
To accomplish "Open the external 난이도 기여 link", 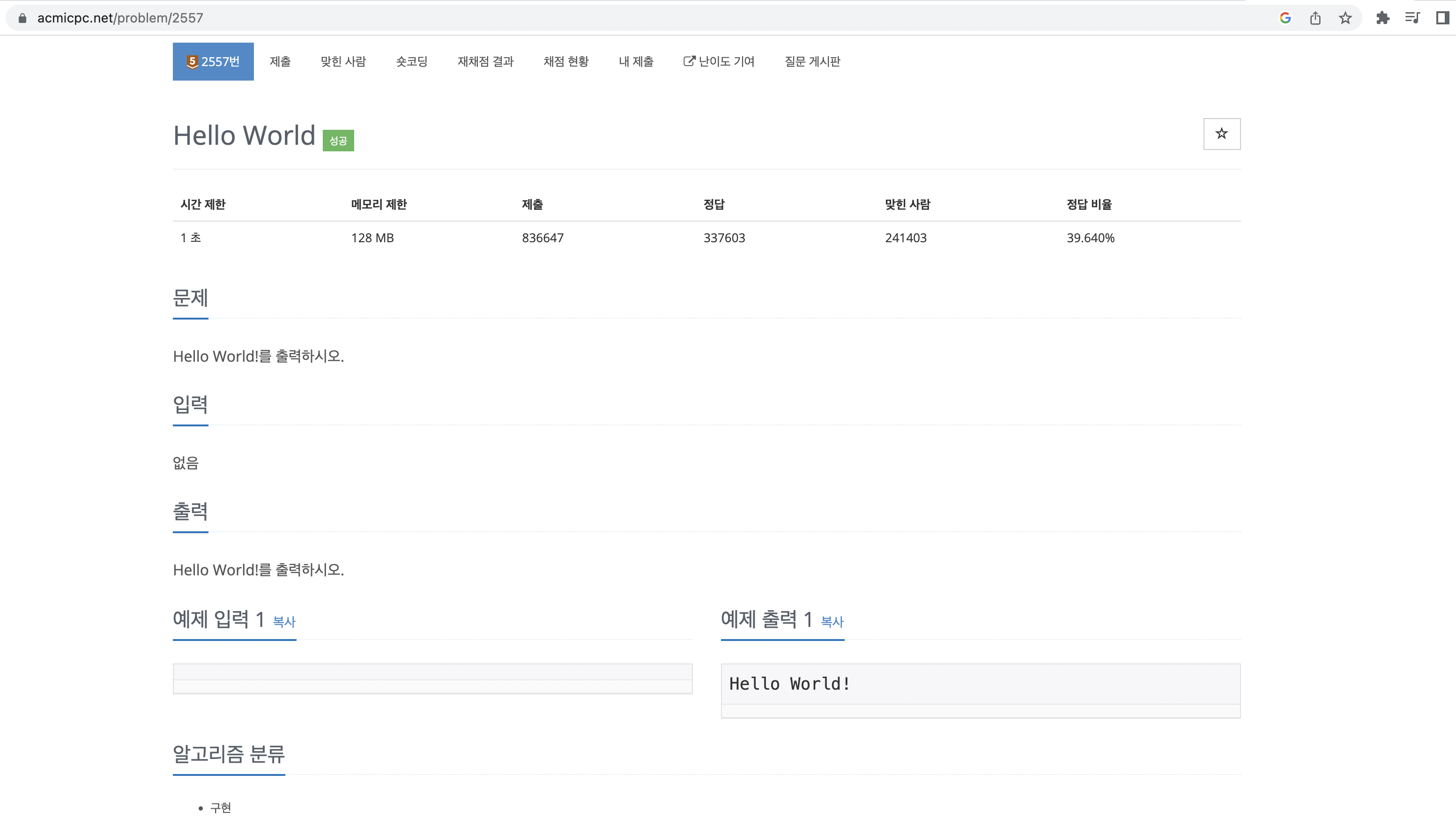I will coord(719,61).
